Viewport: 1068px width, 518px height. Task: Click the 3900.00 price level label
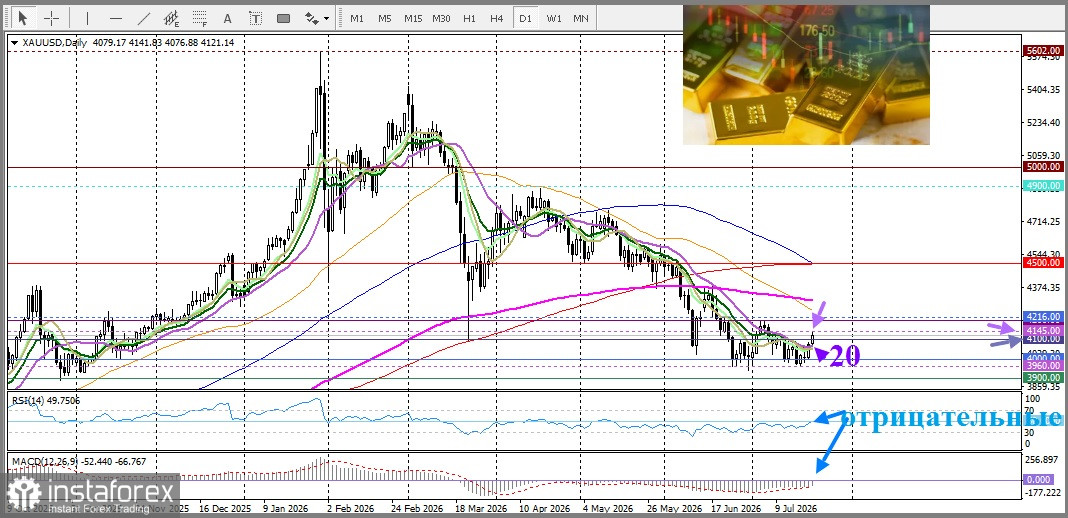(x=1043, y=378)
